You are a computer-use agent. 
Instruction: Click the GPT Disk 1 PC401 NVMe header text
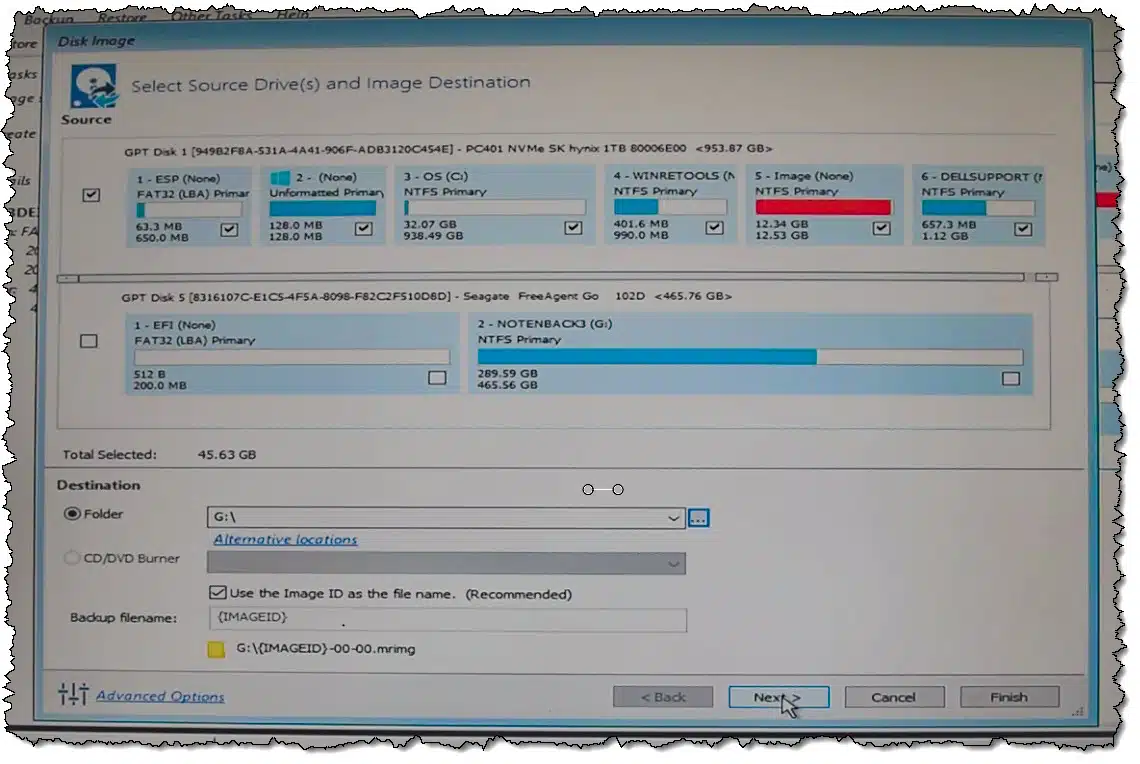pyautogui.click(x=448, y=149)
